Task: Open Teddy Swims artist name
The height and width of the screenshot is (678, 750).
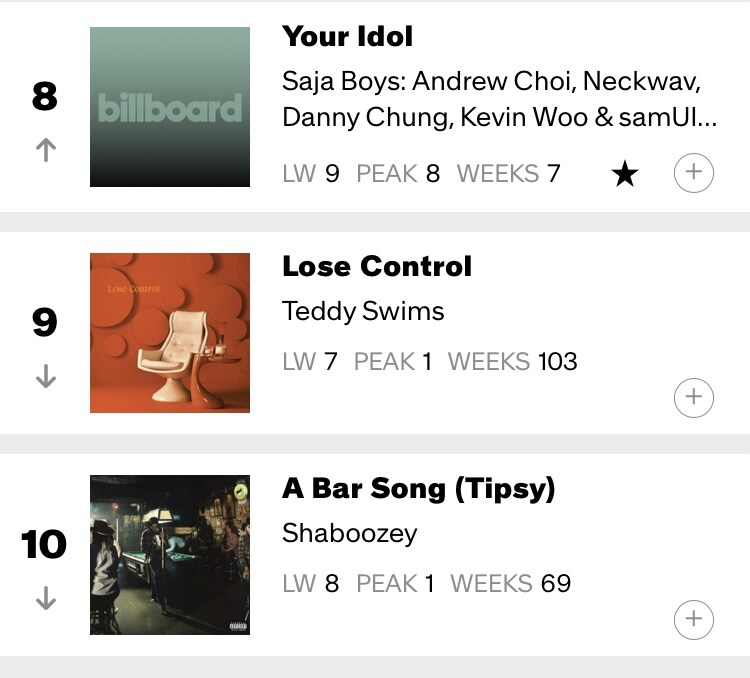Action: (363, 311)
